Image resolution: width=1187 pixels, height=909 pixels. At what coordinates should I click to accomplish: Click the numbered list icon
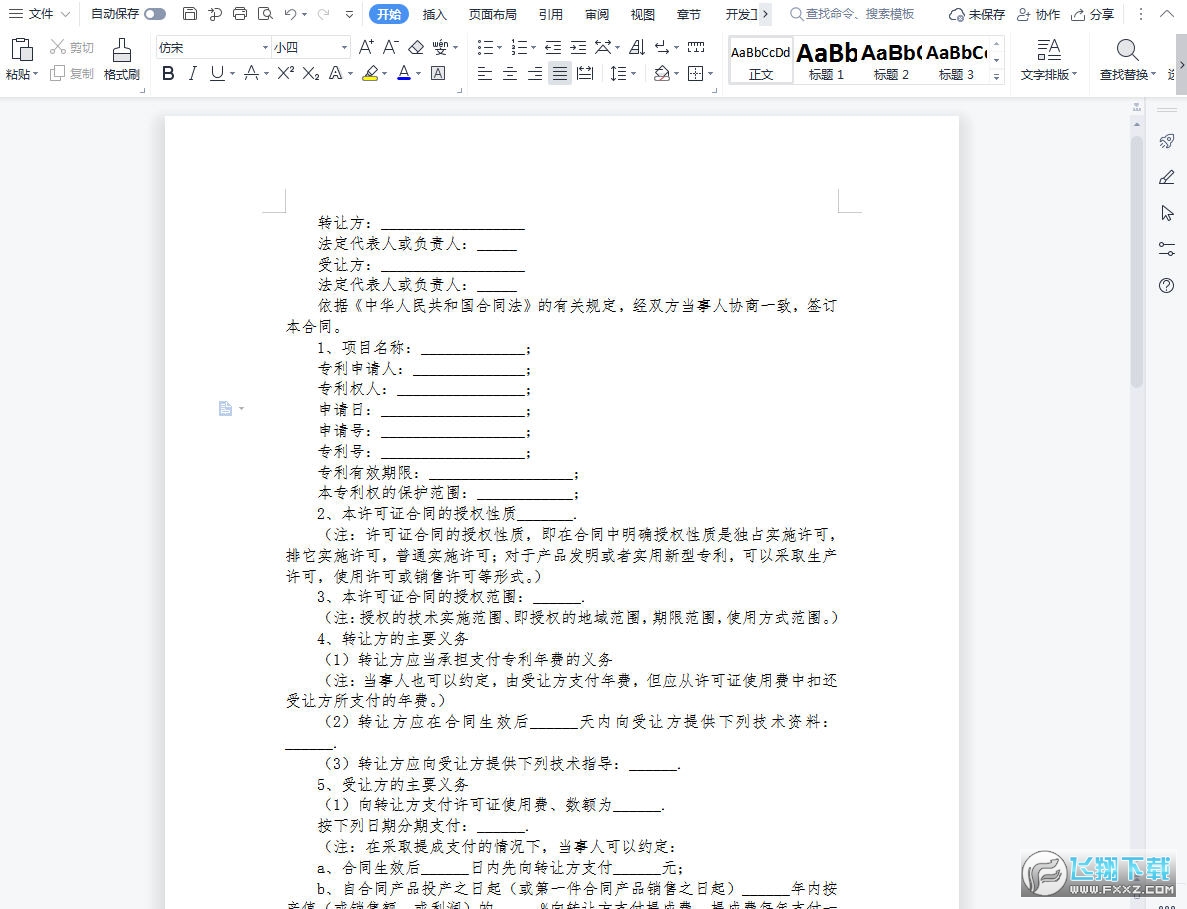tap(519, 48)
